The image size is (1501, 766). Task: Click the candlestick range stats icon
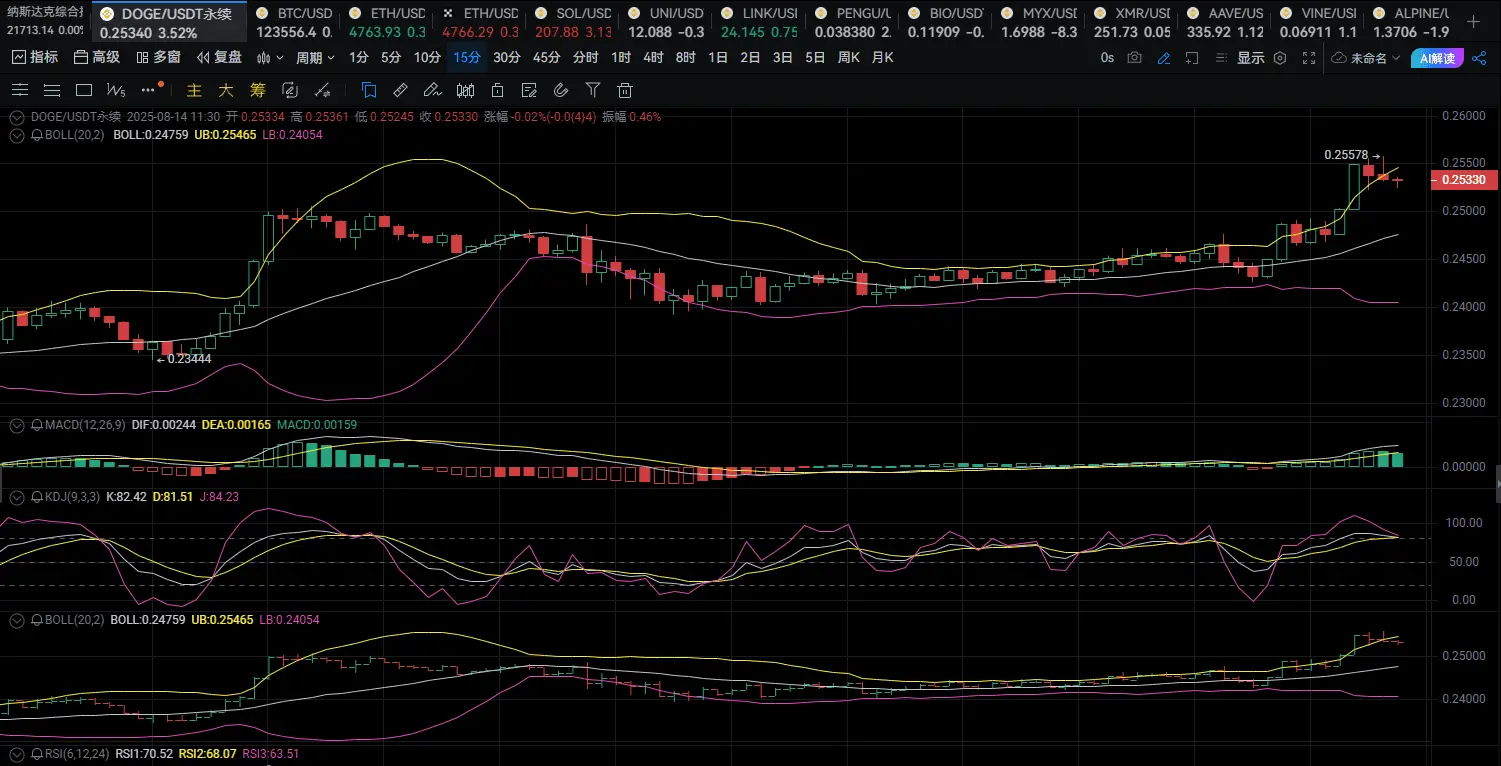coord(465,90)
